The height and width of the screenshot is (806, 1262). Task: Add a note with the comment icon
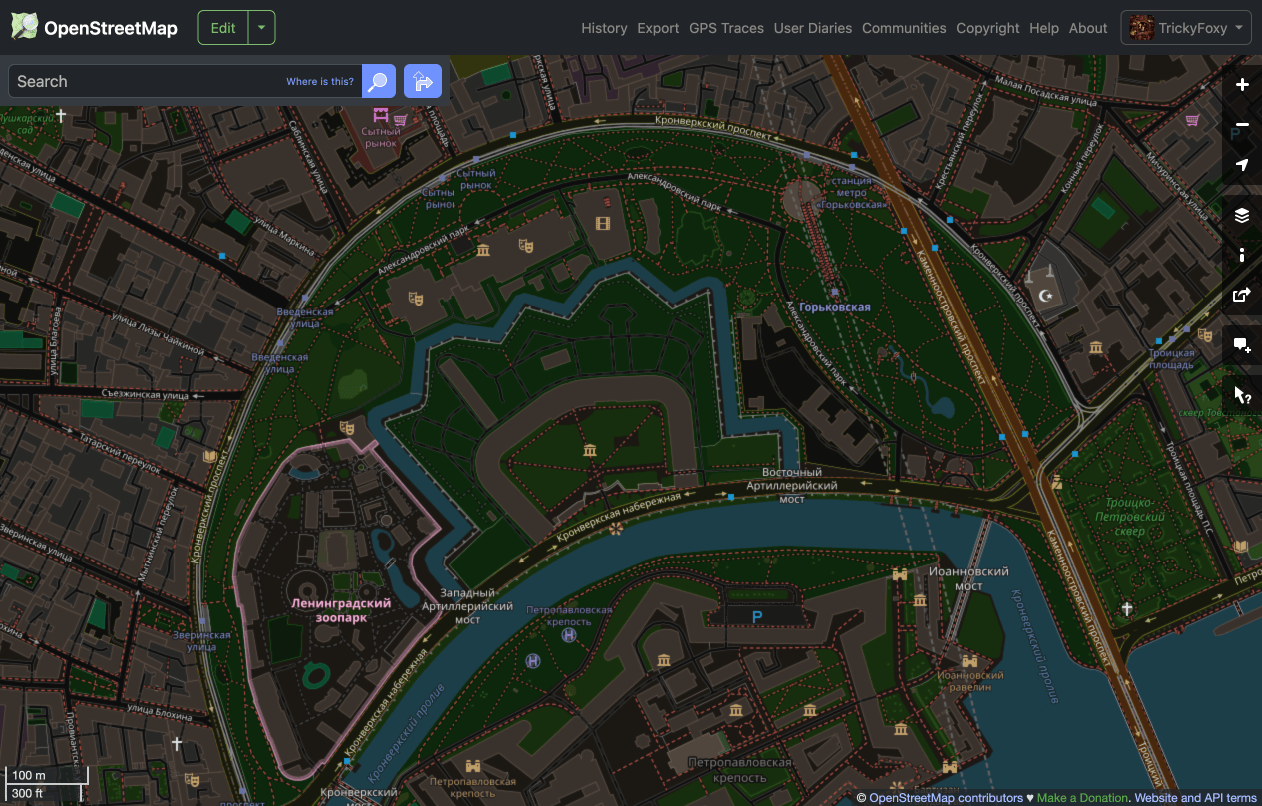click(1242, 345)
